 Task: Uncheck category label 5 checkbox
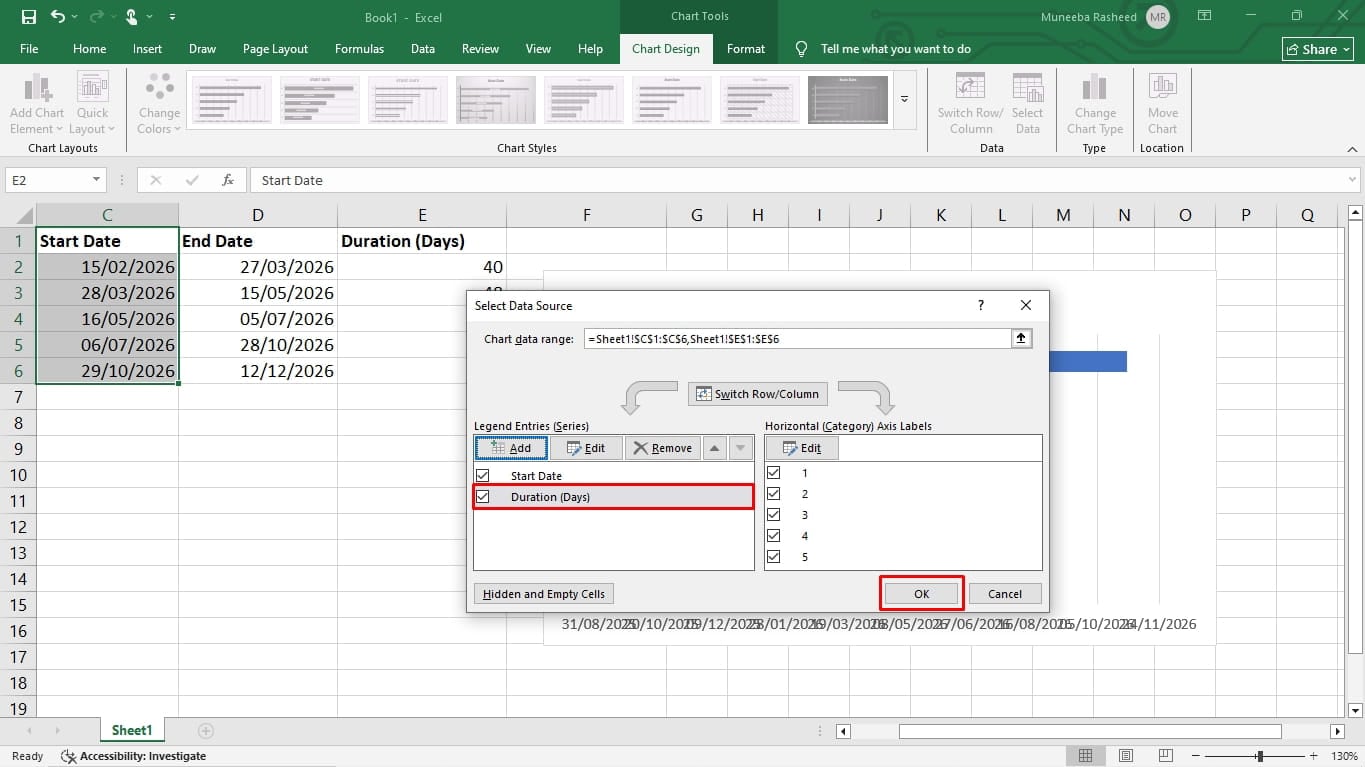(773, 557)
